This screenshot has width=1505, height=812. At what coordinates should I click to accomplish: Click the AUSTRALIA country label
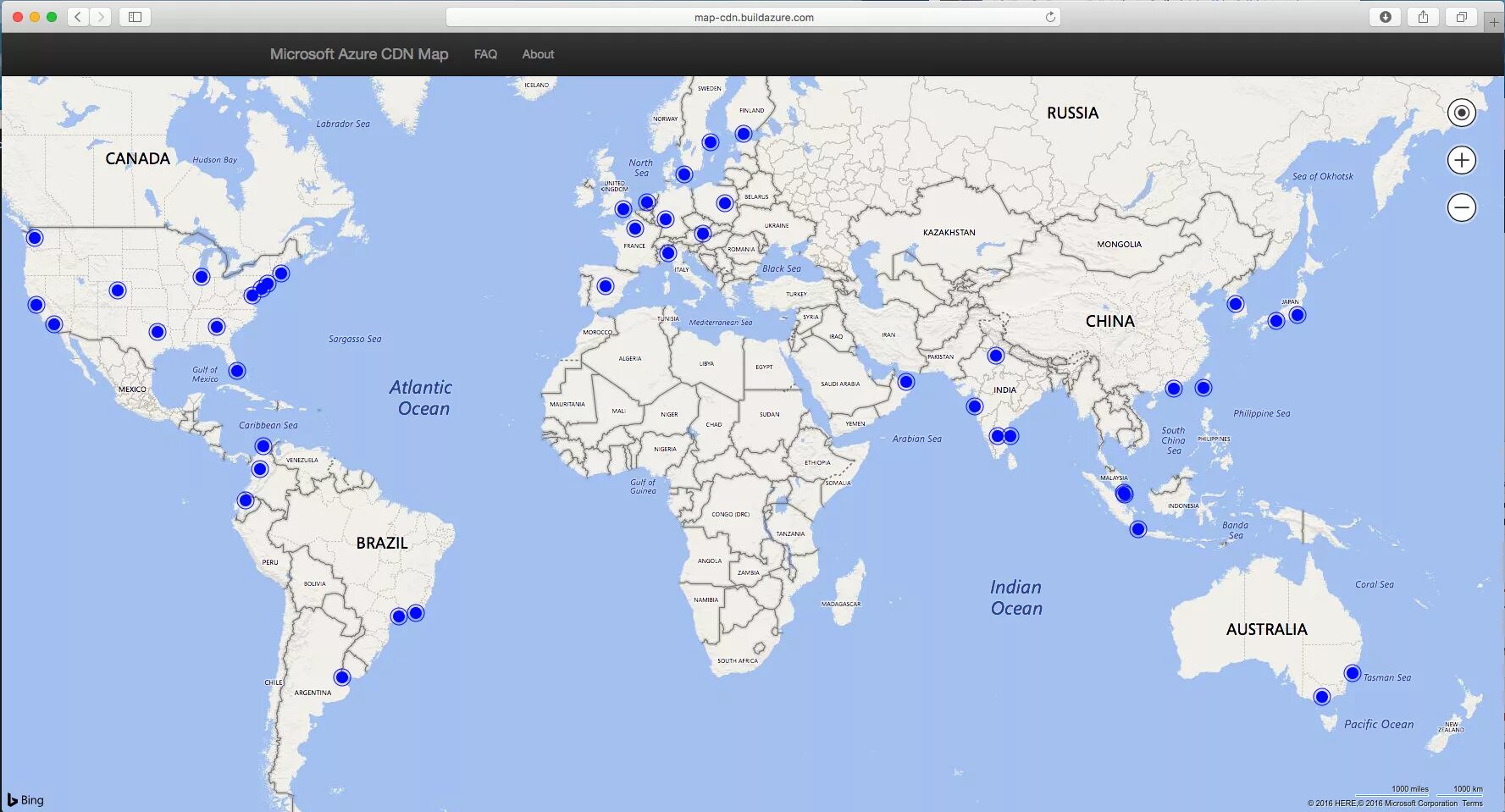(1267, 630)
